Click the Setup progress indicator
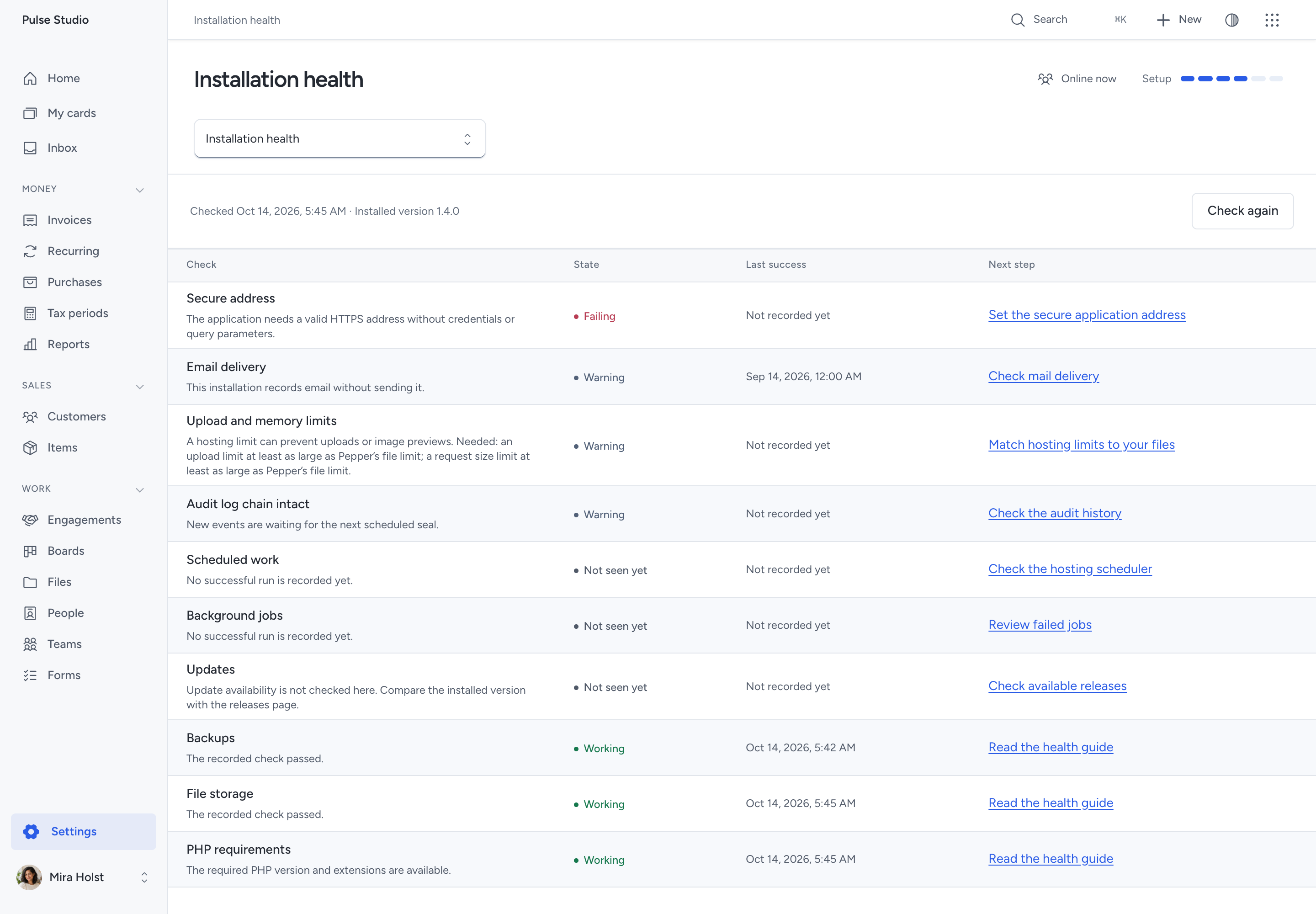 coord(1212,79)
